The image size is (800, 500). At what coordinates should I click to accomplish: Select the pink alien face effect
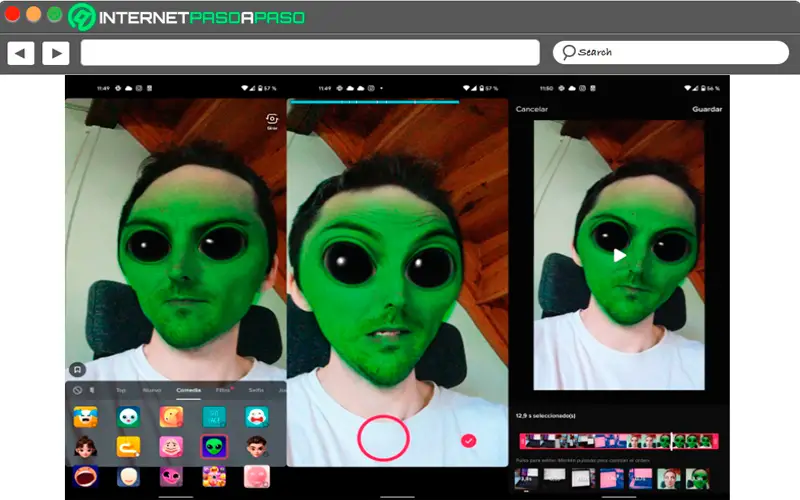click(171, 477)
